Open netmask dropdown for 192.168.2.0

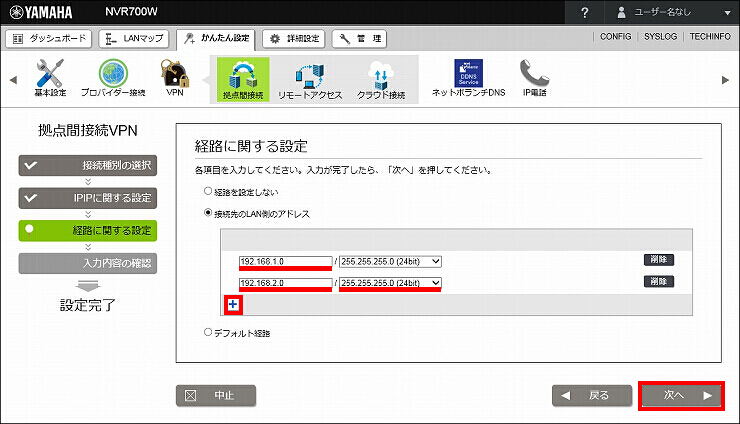pyautogui.click(x=390, y=283)
